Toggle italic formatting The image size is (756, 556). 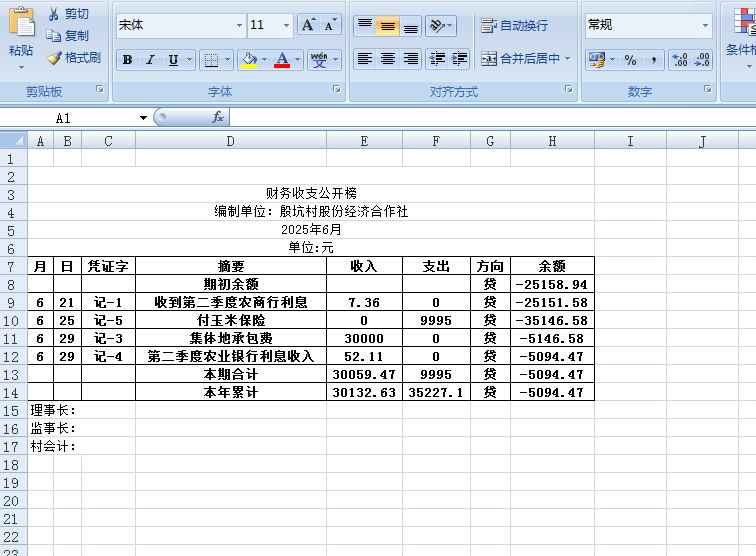(150, 60)
